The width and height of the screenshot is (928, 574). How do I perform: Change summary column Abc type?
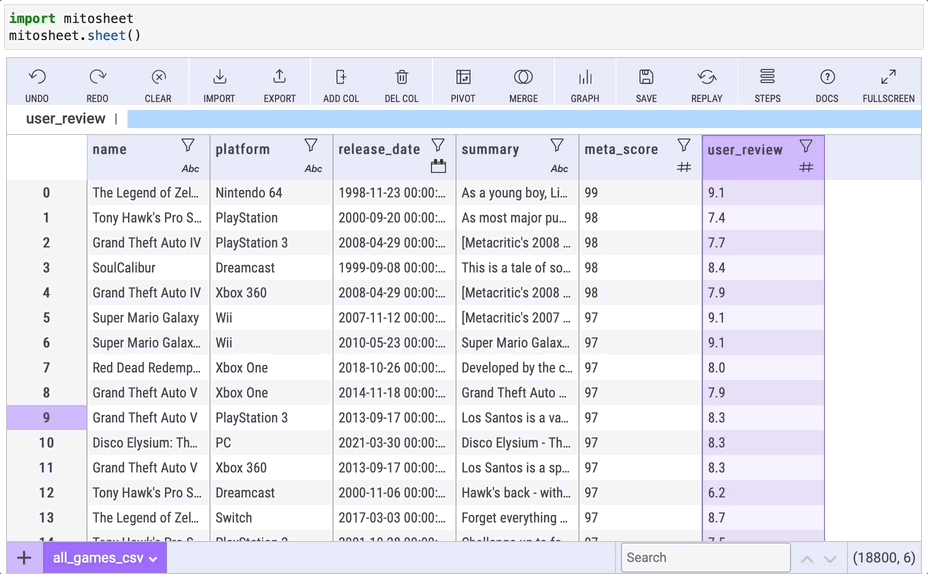pyautogui.click(x=559, y=168)
